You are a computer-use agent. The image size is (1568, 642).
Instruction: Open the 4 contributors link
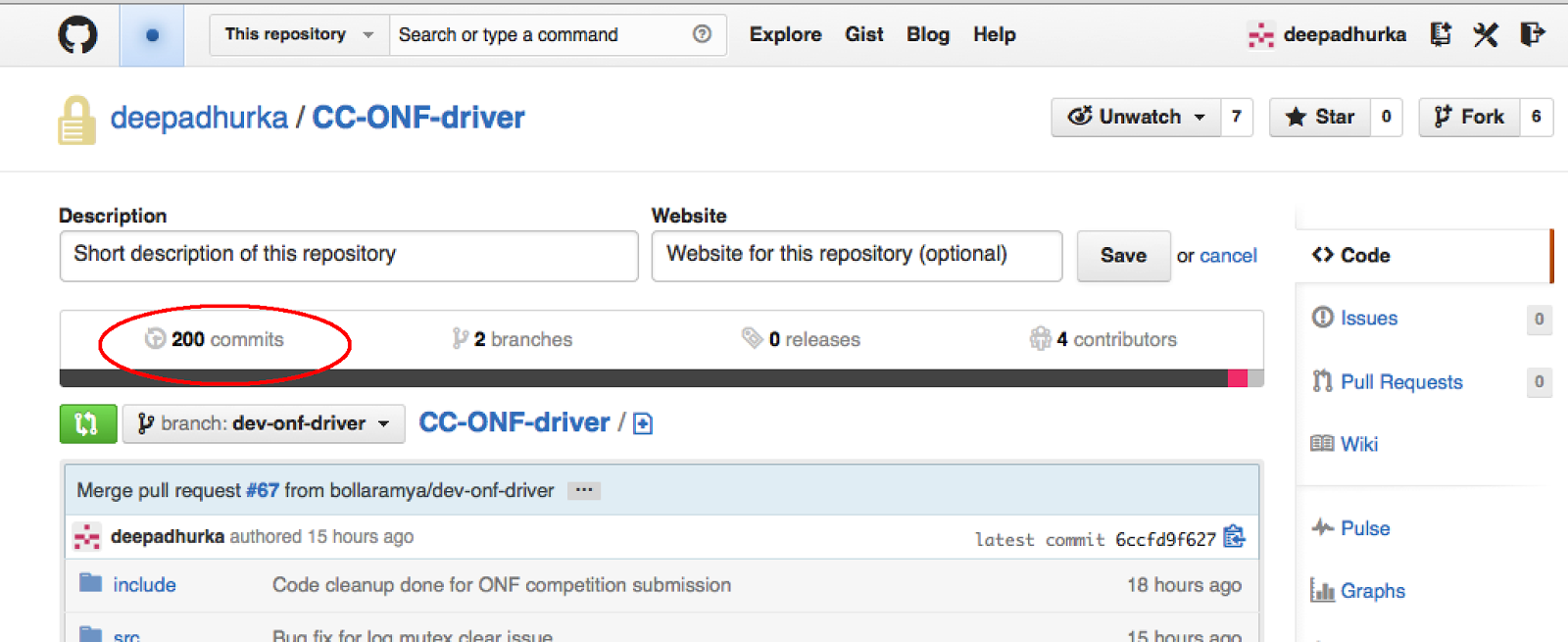click(x=1103, y=339)
